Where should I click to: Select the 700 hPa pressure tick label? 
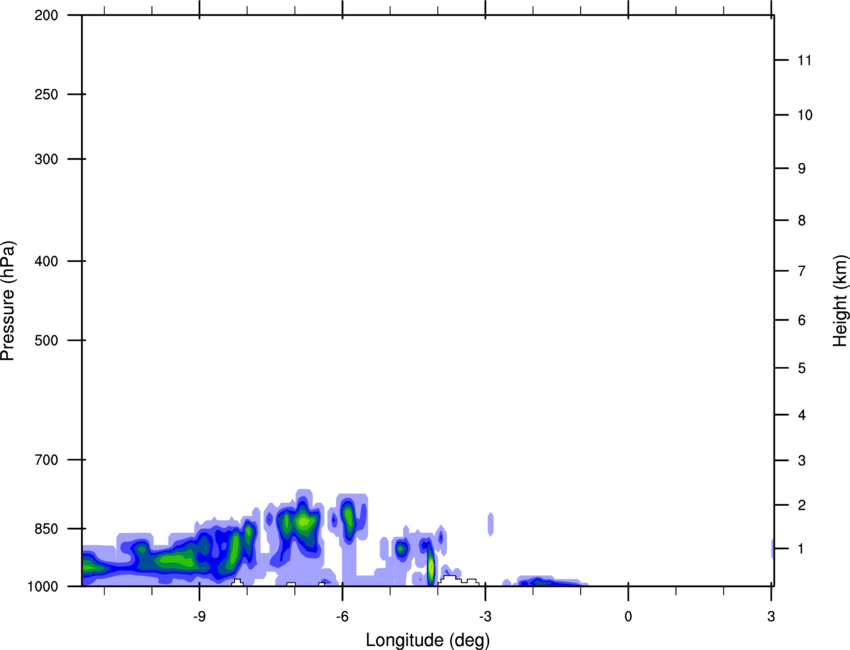(x=48, y=460)
